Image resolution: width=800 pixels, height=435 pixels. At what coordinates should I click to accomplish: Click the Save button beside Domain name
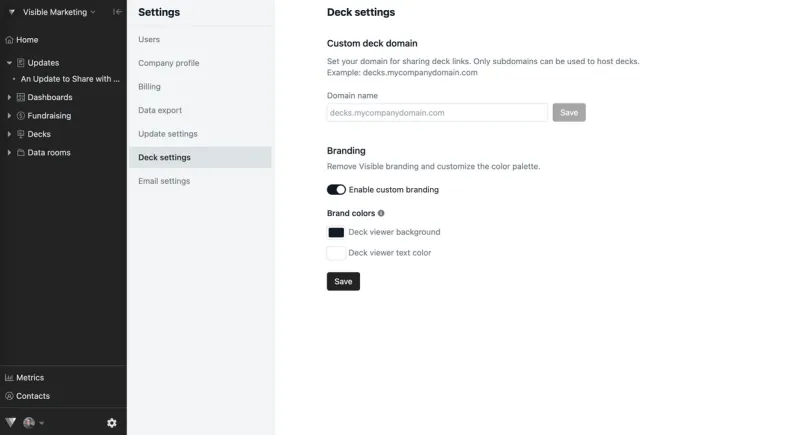(x=569, y=113)
